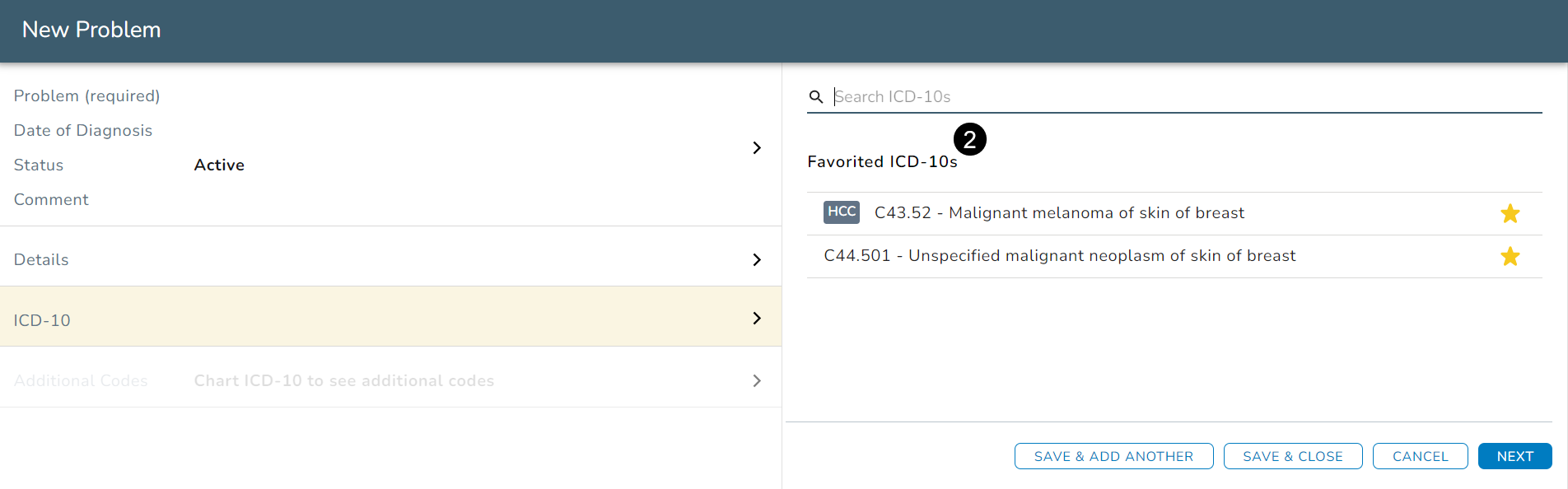Click the HCC badge on C43.52
Screen dimensions: 1568x489
pyautogui.click(x=841, y=212)
